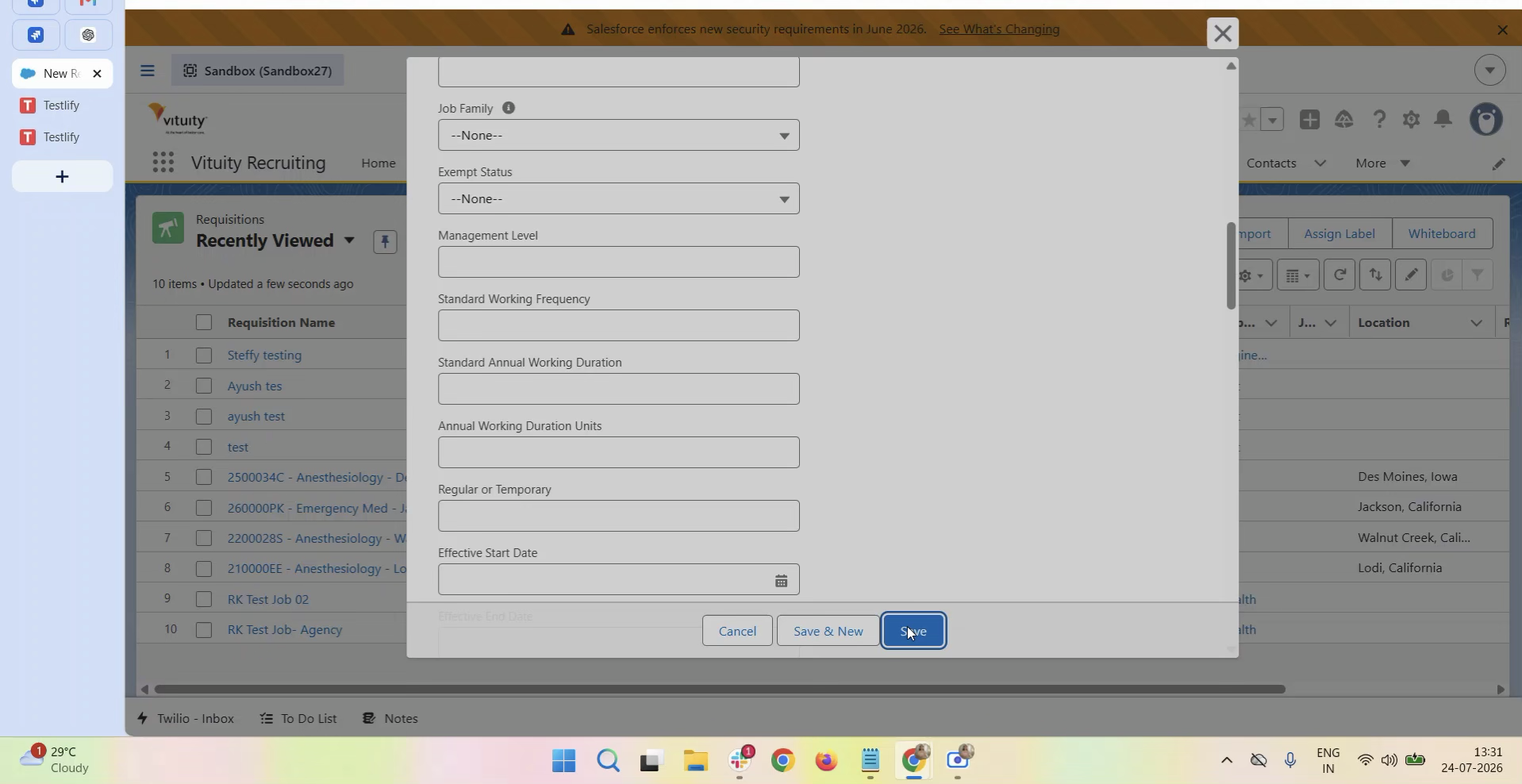Open the Salesforce Help question mark
Image resolution: width=1522 pixels, height=784 pixels.
pos(1379,120)
